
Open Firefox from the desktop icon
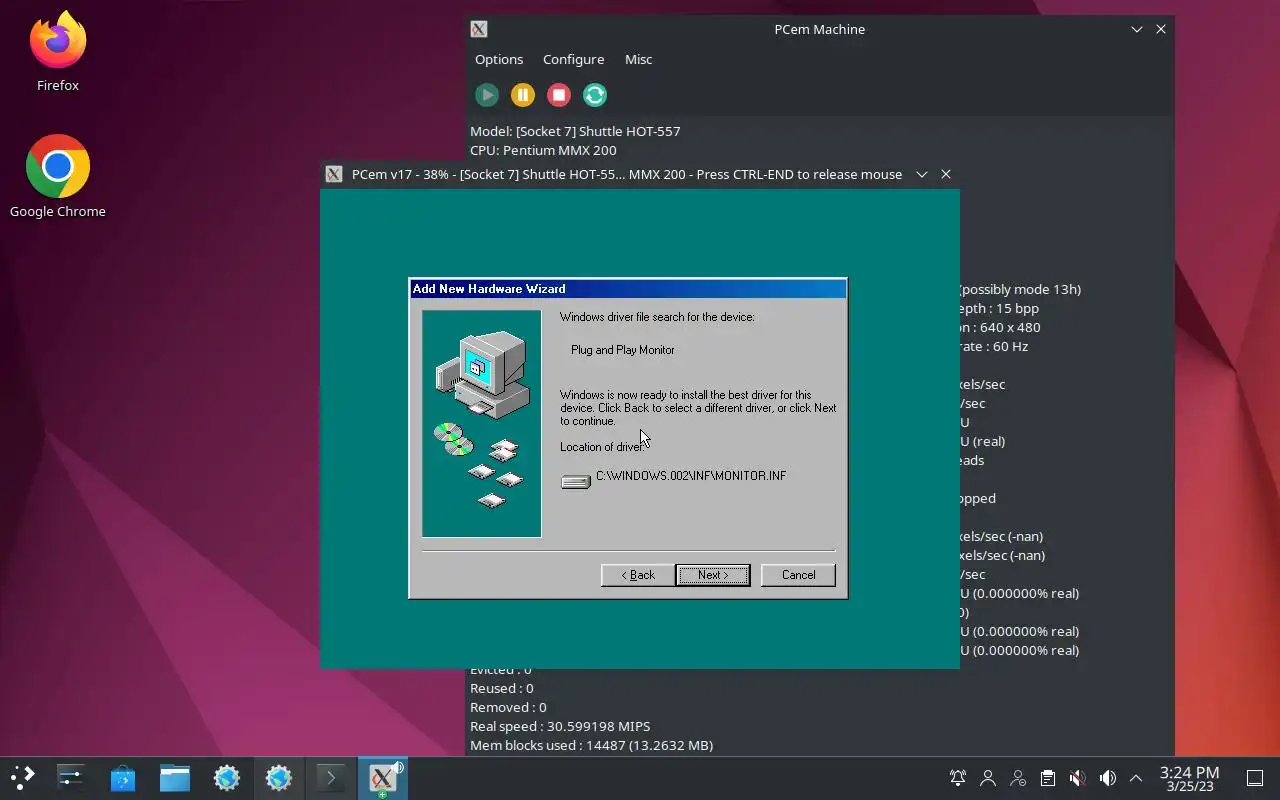coord(58,52)
